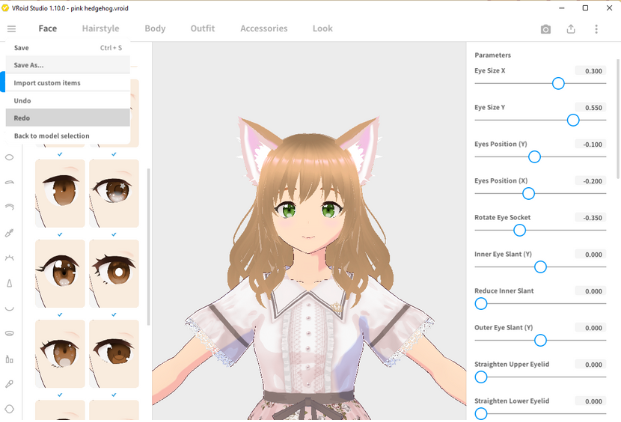Switch to the Face tab

(48, 29)
